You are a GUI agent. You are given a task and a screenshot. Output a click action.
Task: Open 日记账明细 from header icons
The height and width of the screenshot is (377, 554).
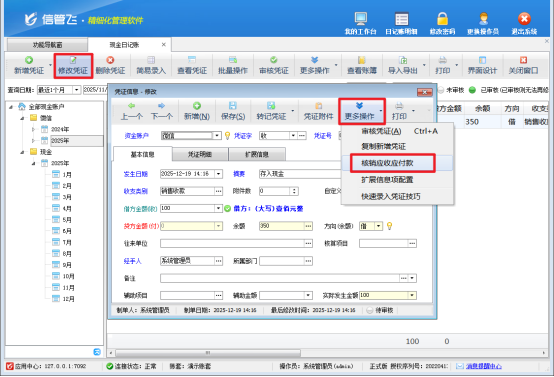(x=401, y=23)
